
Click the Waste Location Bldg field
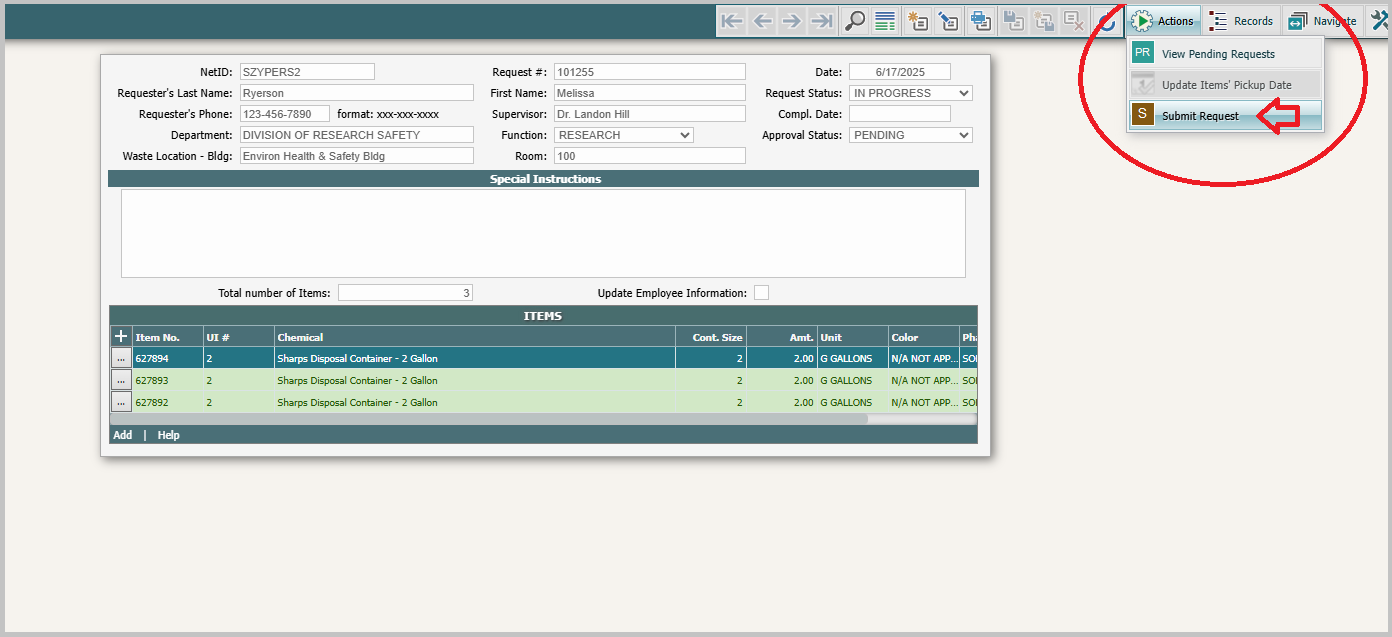tap(357, 156)
